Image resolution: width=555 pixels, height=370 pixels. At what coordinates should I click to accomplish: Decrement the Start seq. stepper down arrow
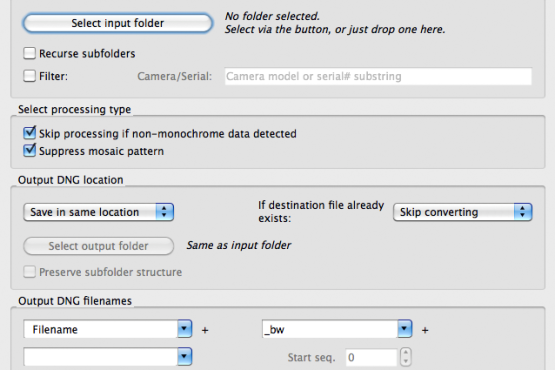coord(406,362)
